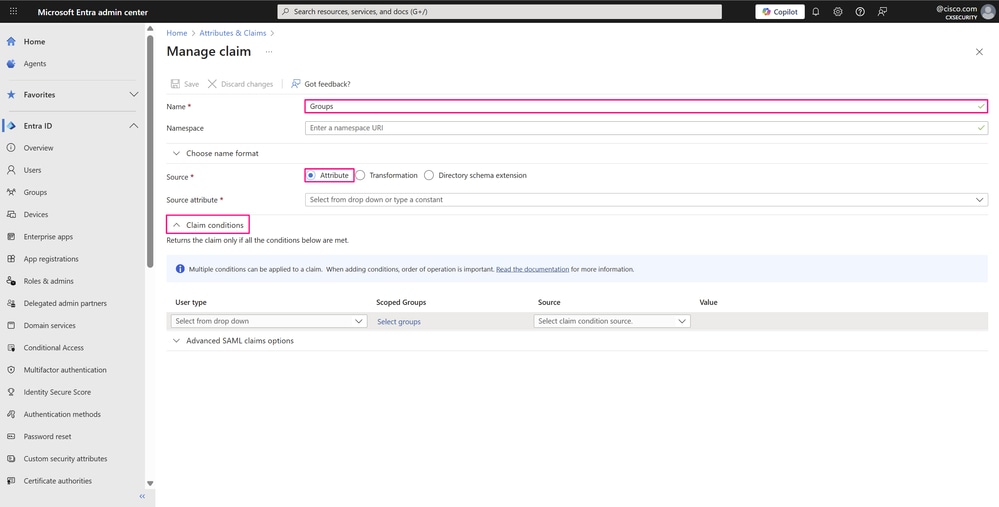Click the Favorites star icon
Viewport: 999px width, 507px height.
pyautogui.click(x=11, y=94)
